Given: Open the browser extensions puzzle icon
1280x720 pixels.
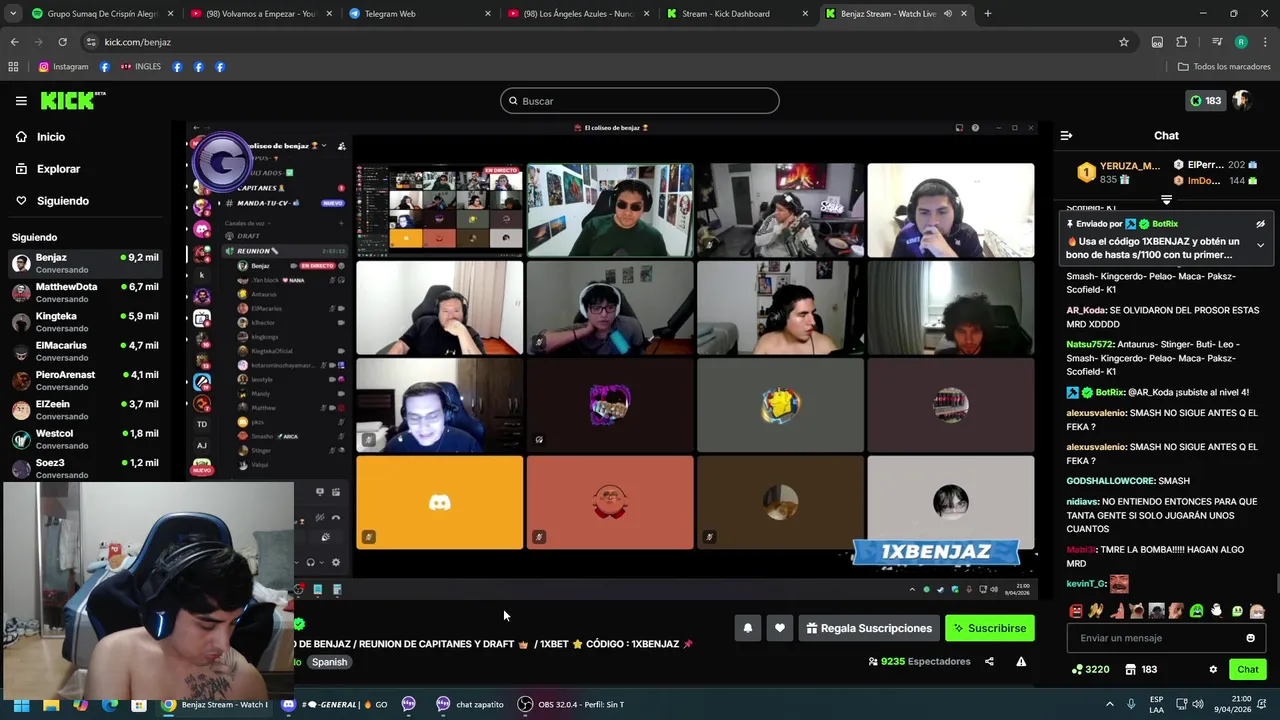Looking at the screenshot, I should tap(1182, 42).
